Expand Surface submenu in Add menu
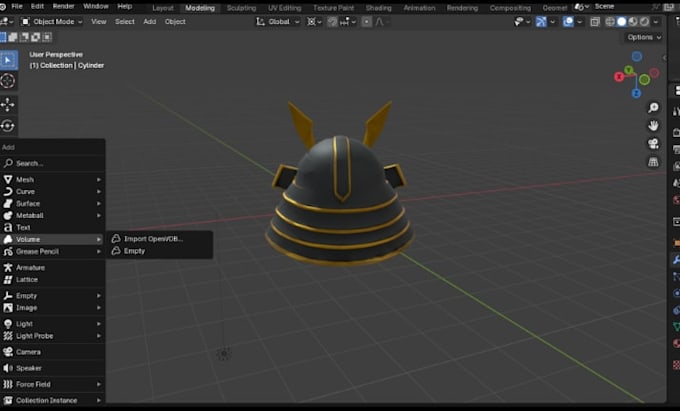680x411 pixels. [52, 203]
